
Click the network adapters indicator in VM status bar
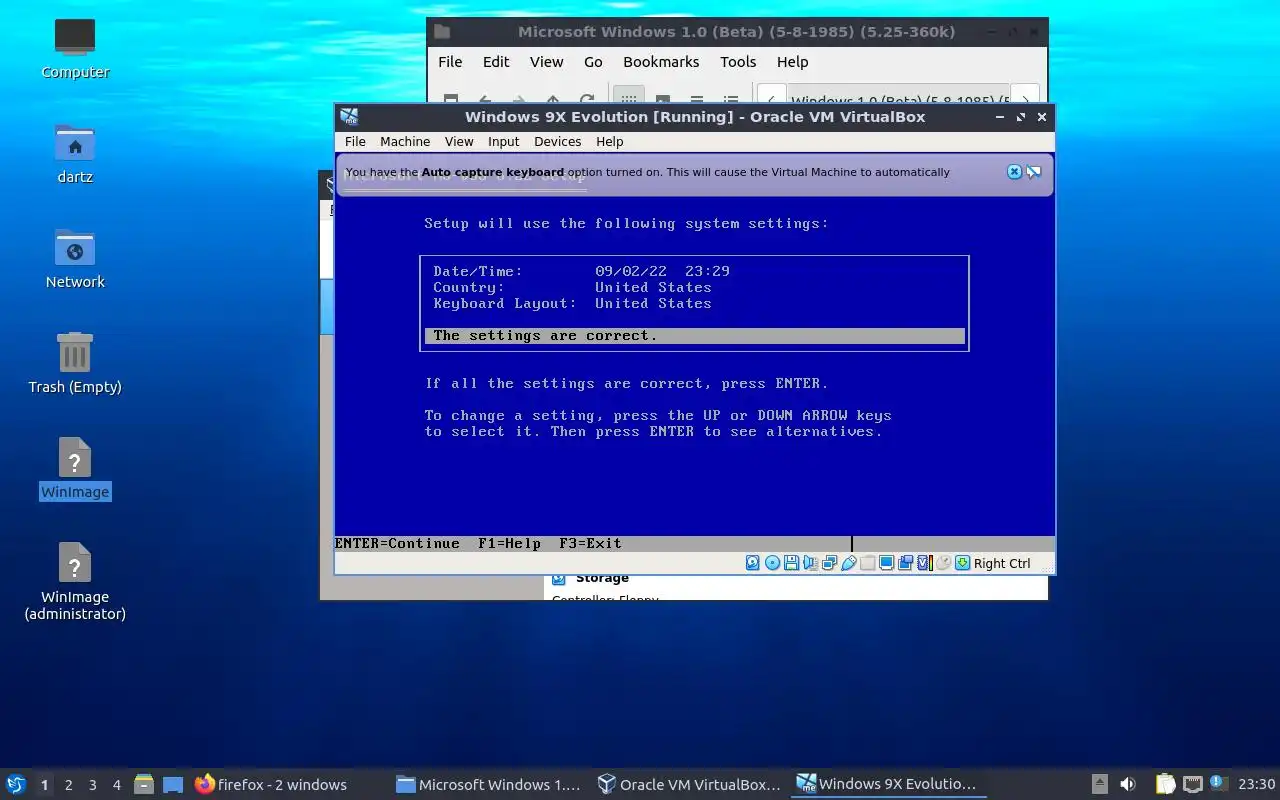pyautogui.click(x=829, y=563)
